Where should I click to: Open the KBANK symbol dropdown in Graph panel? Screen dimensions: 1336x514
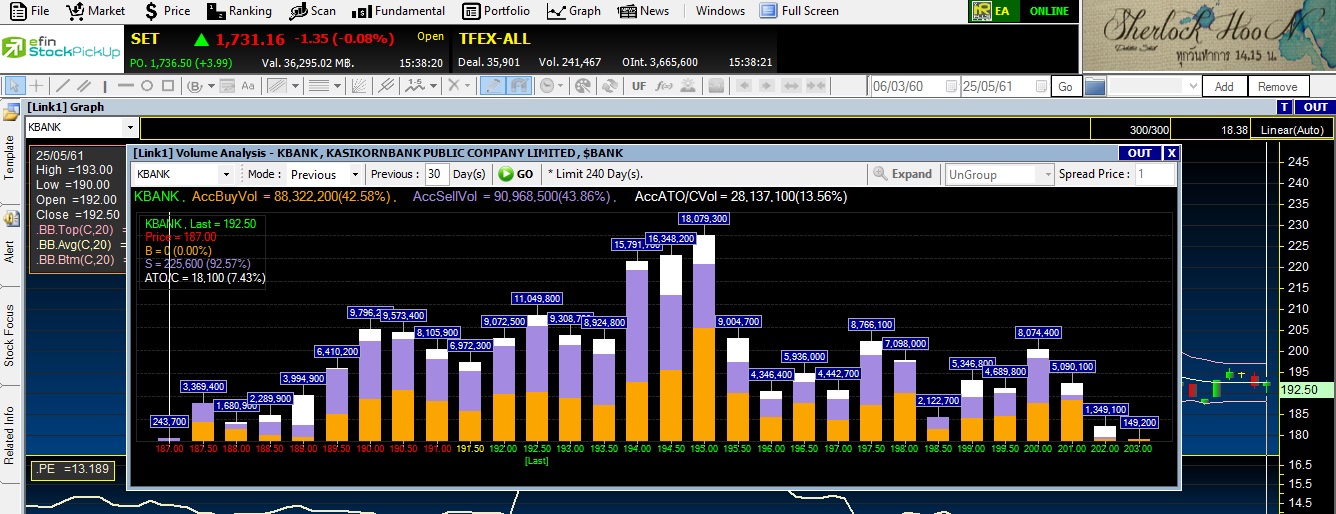(130, 128)
